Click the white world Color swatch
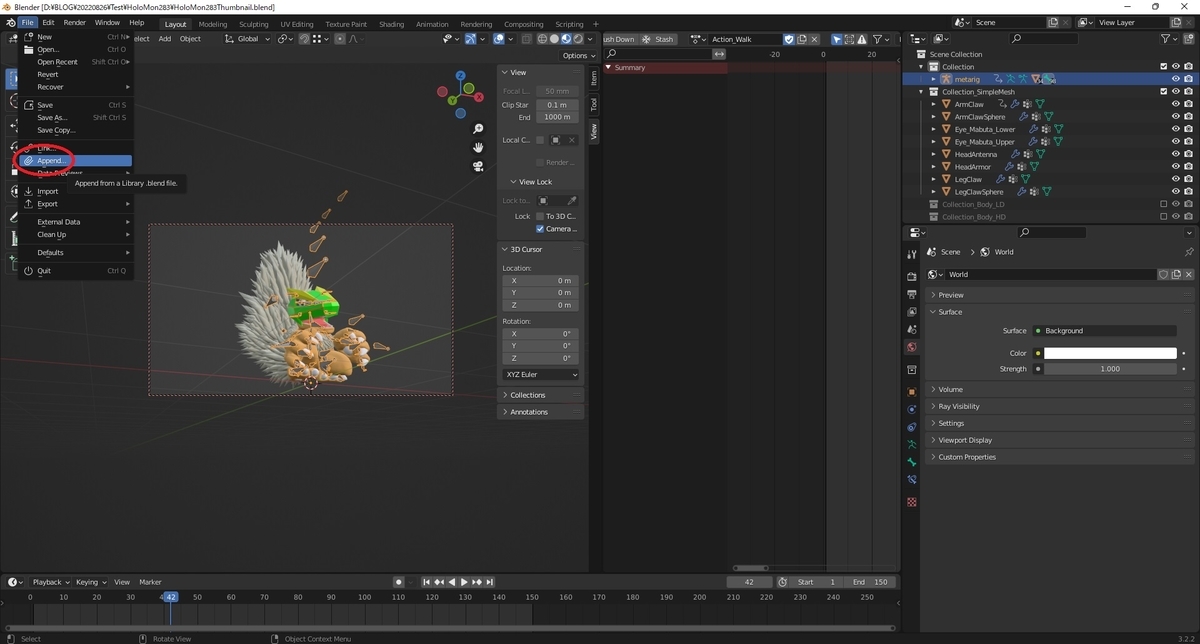The image size is (1200, 644). 1109,353
